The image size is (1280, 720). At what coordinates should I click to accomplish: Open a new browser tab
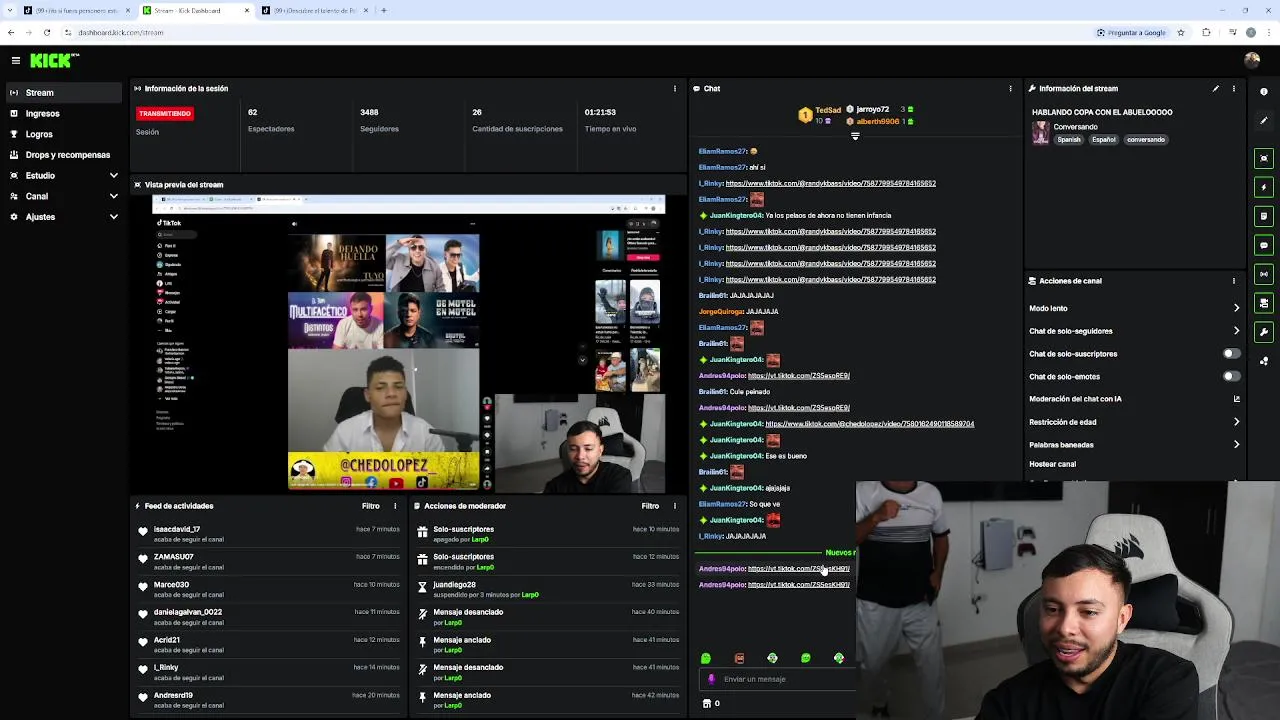point(383,10)
